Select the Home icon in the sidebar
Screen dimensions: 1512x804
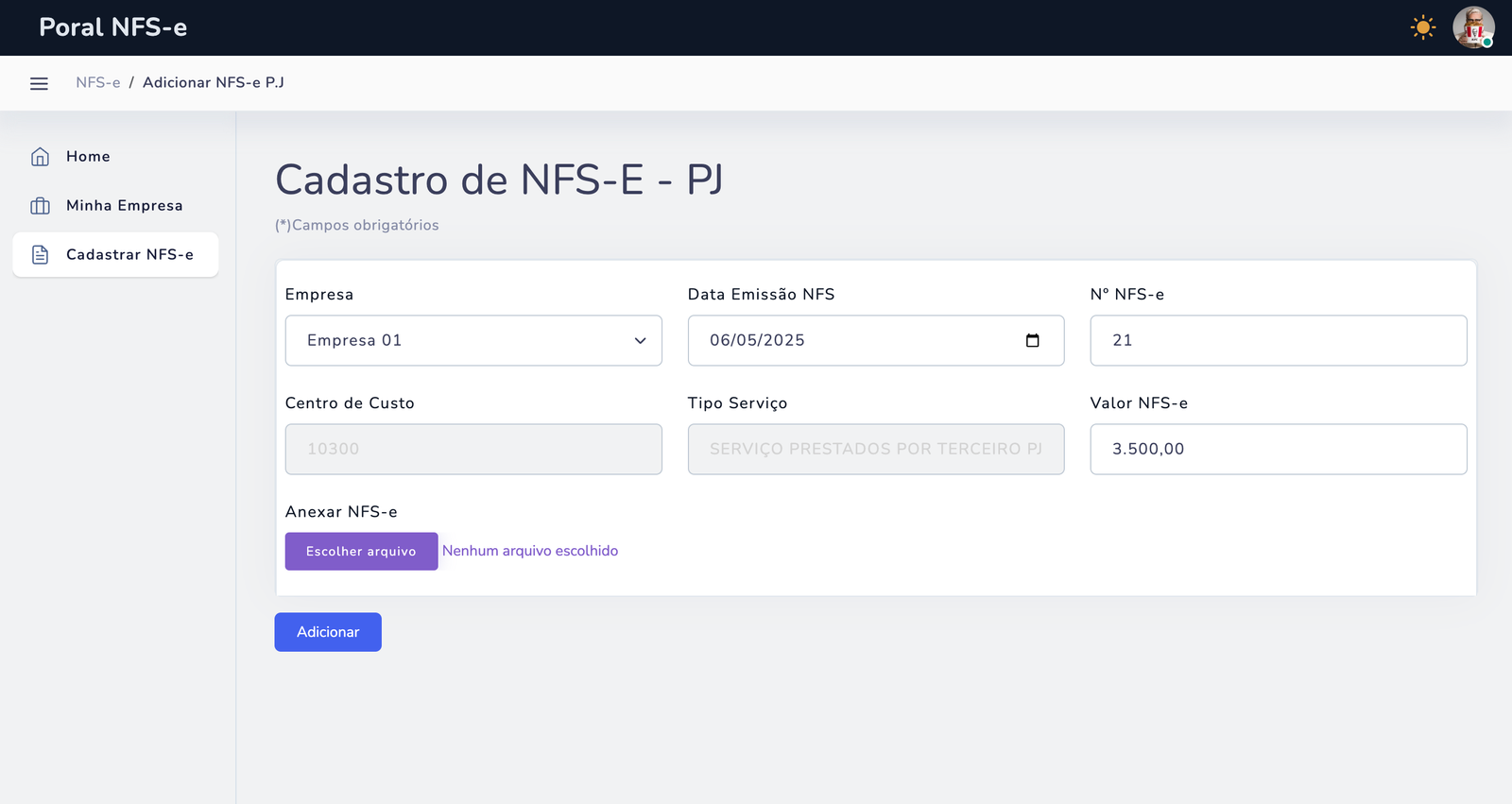pyautogui.click(x=40, y=156)
